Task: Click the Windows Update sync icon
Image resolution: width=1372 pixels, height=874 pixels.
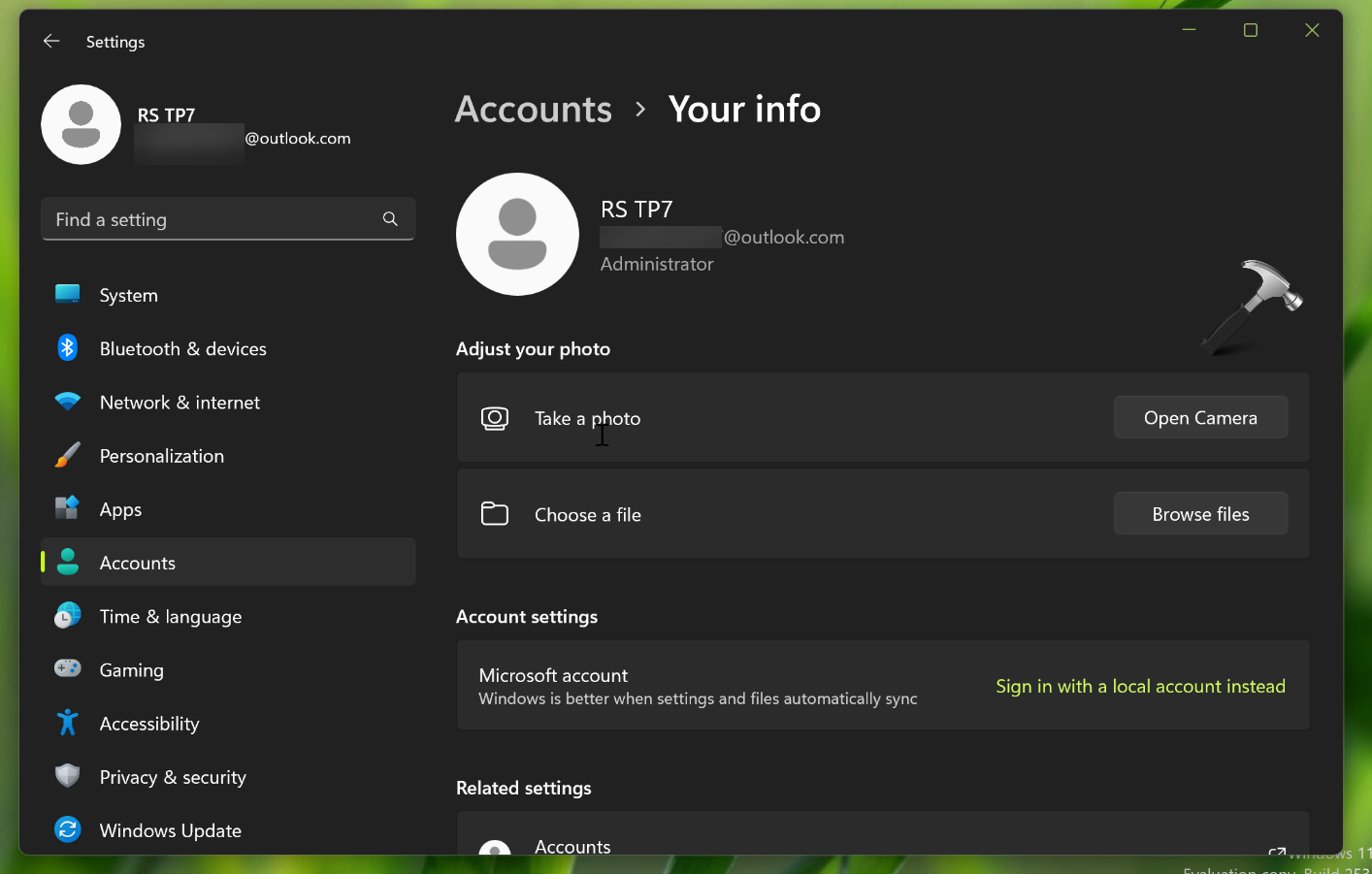Action: point(68,829)
